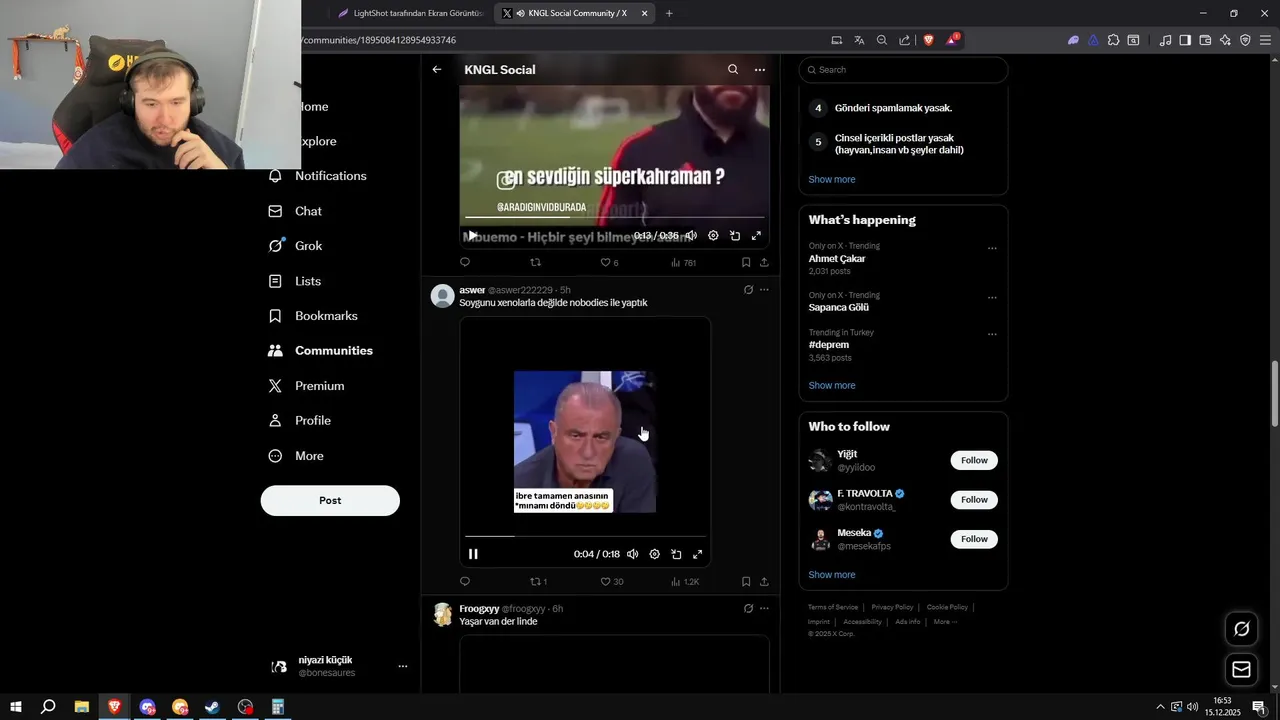The image size is (1280, 720).
Task: Open a new browser tab
Action: pos(669,13)
